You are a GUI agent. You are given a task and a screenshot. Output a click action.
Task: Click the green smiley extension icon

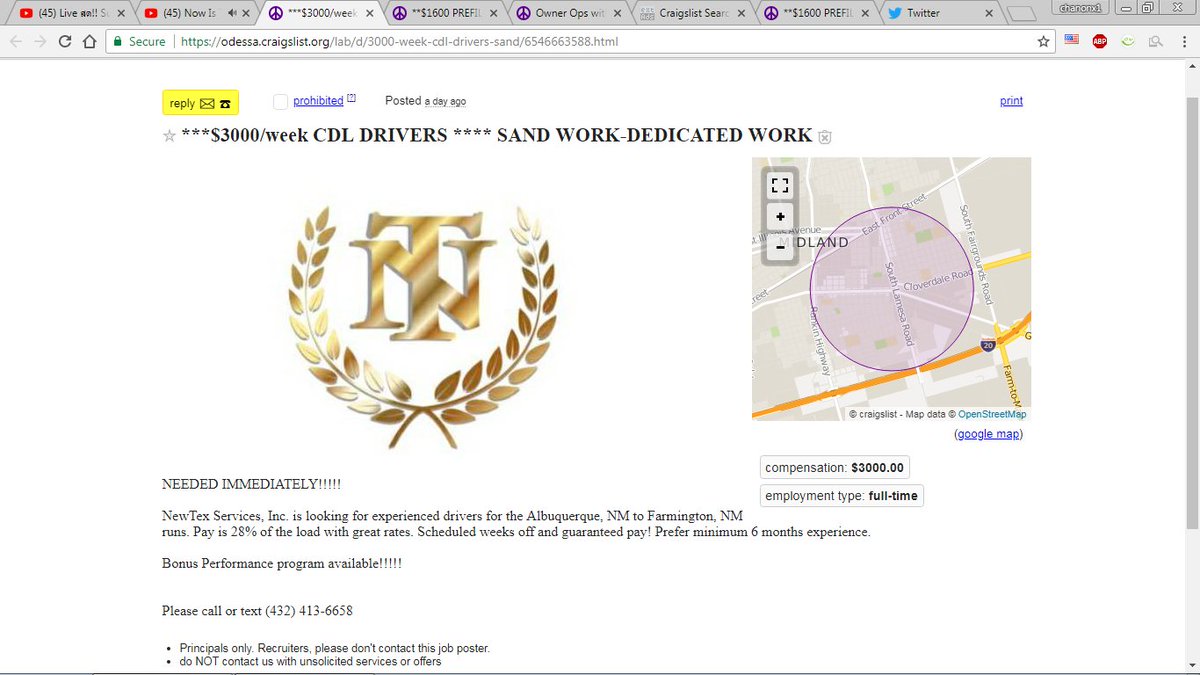pyautogui.click(x=1127, y=42)
